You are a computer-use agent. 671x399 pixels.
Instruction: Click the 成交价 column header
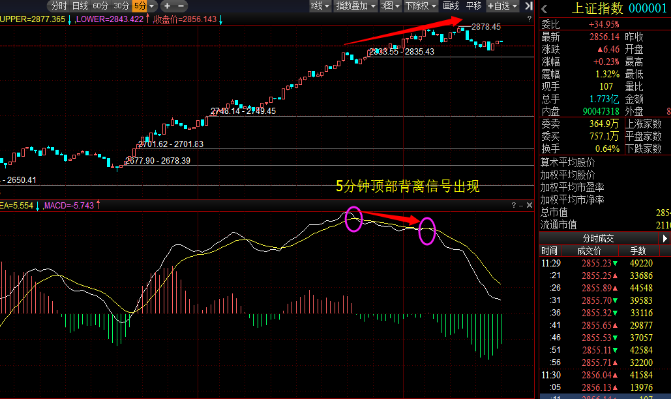point(589,251)
